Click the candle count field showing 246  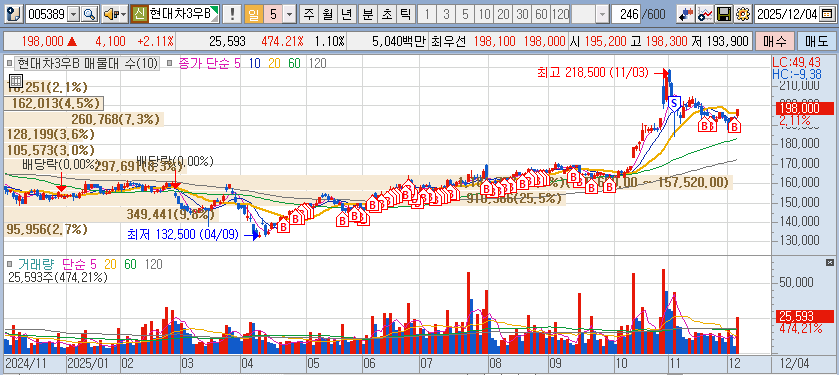click(x=627, y=14)
